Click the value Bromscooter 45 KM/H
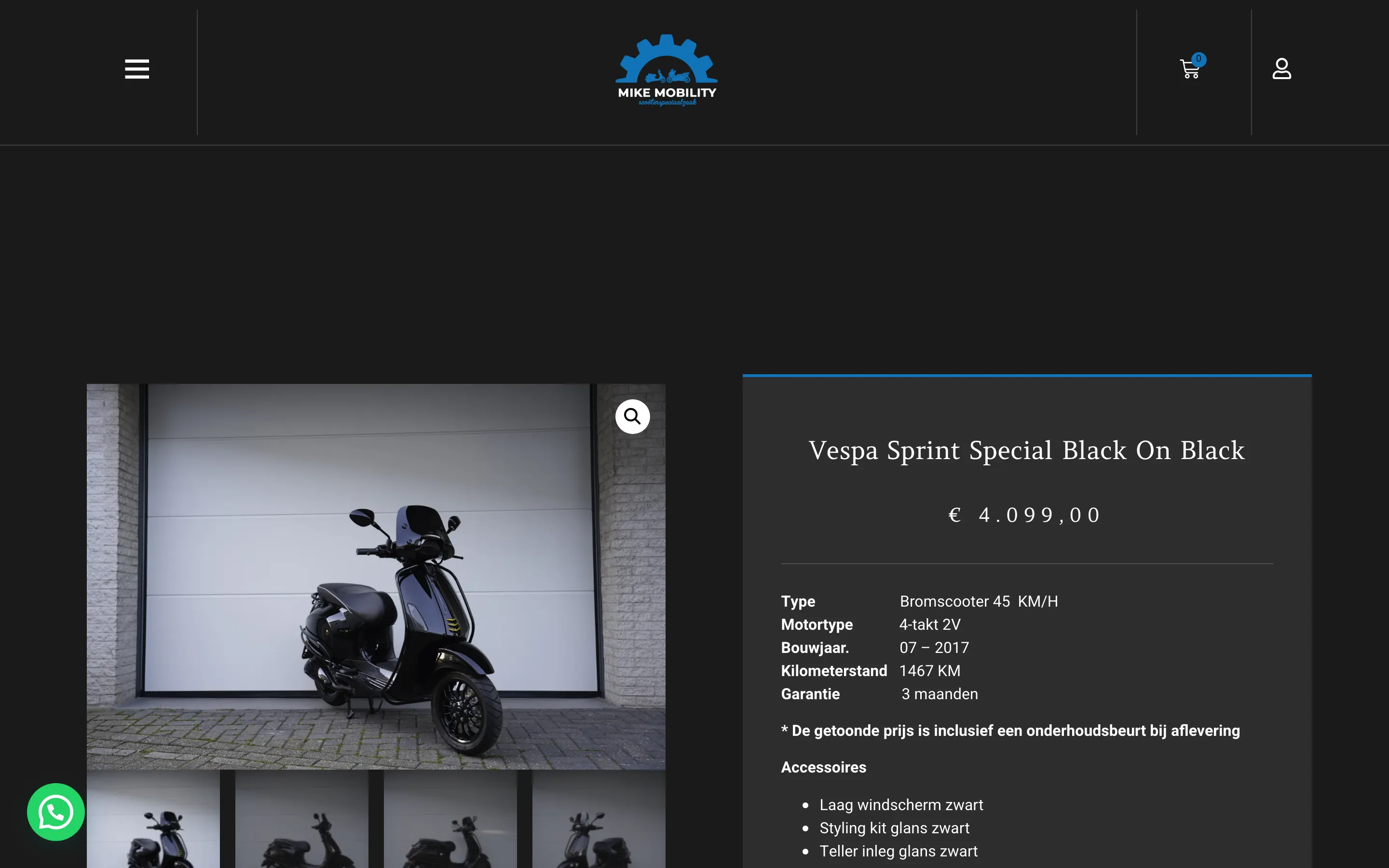Image resolution: width=1389 pixels, height=868 pixels. tap(979, 601)
